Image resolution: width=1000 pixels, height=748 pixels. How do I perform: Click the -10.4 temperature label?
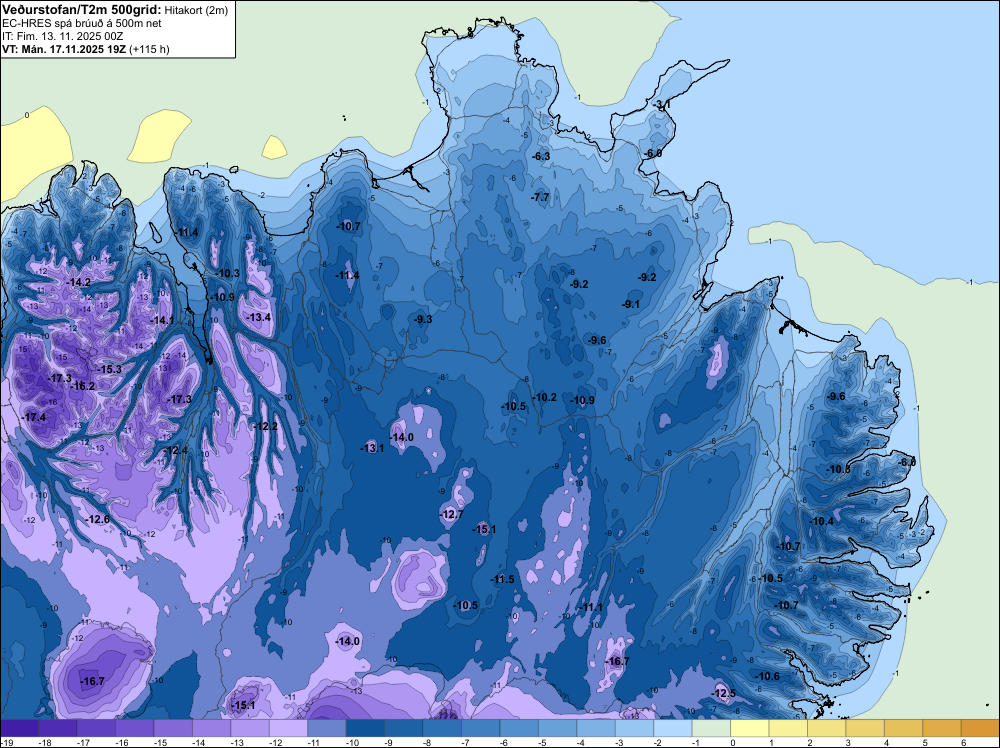click(822, 521)
